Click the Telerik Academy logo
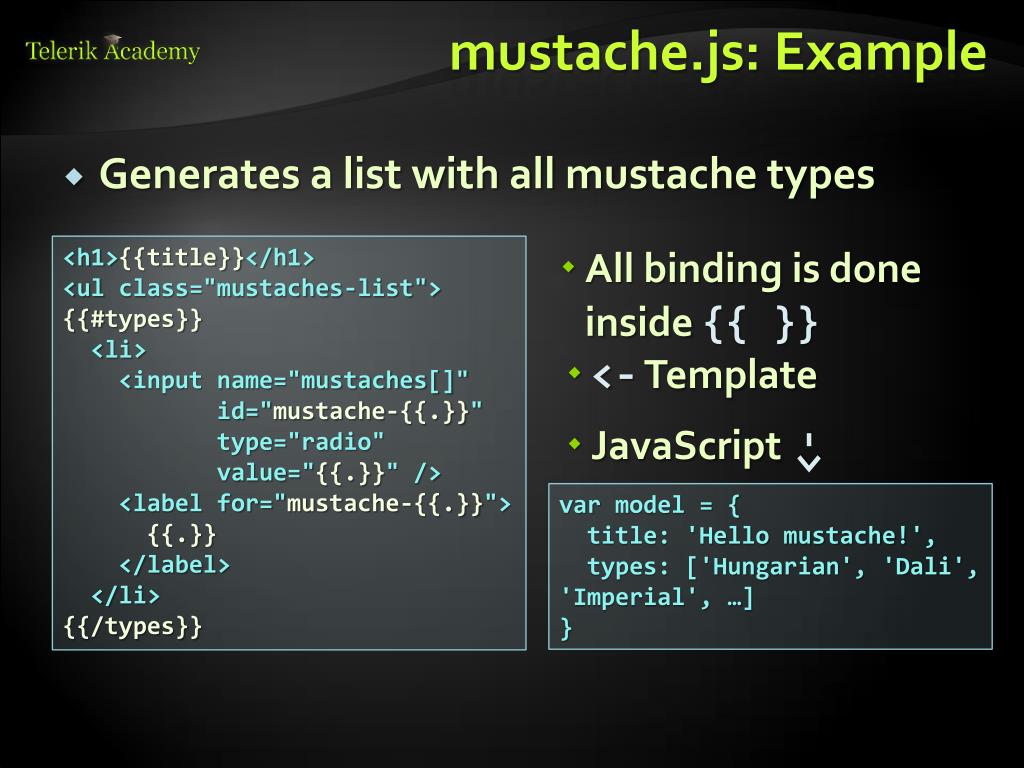This screenshot has width=1024, height=768. (x=112, y=50)
